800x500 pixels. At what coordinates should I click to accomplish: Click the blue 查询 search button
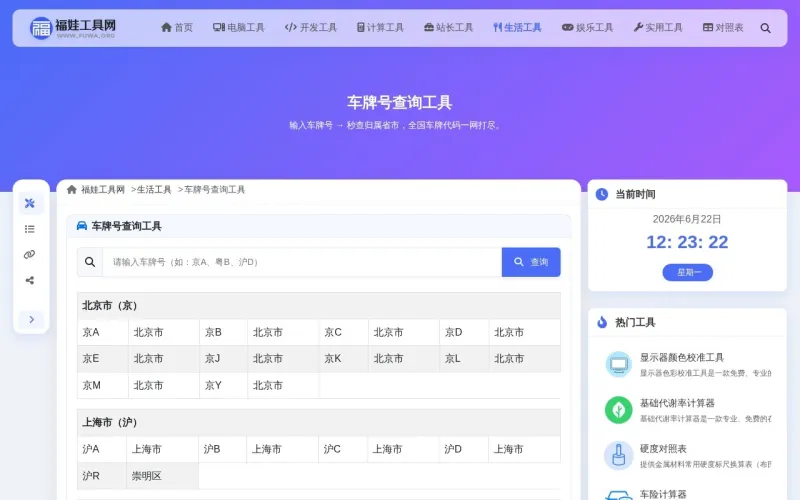(531, 262)
